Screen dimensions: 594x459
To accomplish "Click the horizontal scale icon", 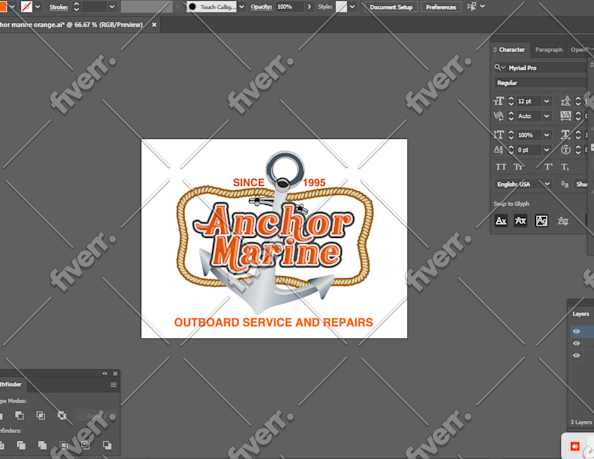I will pos(566,135).
